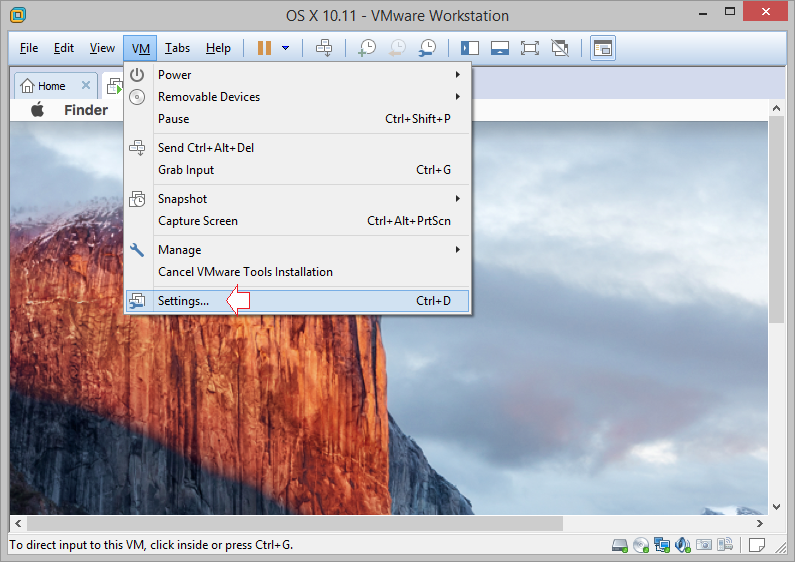Expand the Removable Devices submenu
Screen dimensions: 795x562
coord(298,97)
